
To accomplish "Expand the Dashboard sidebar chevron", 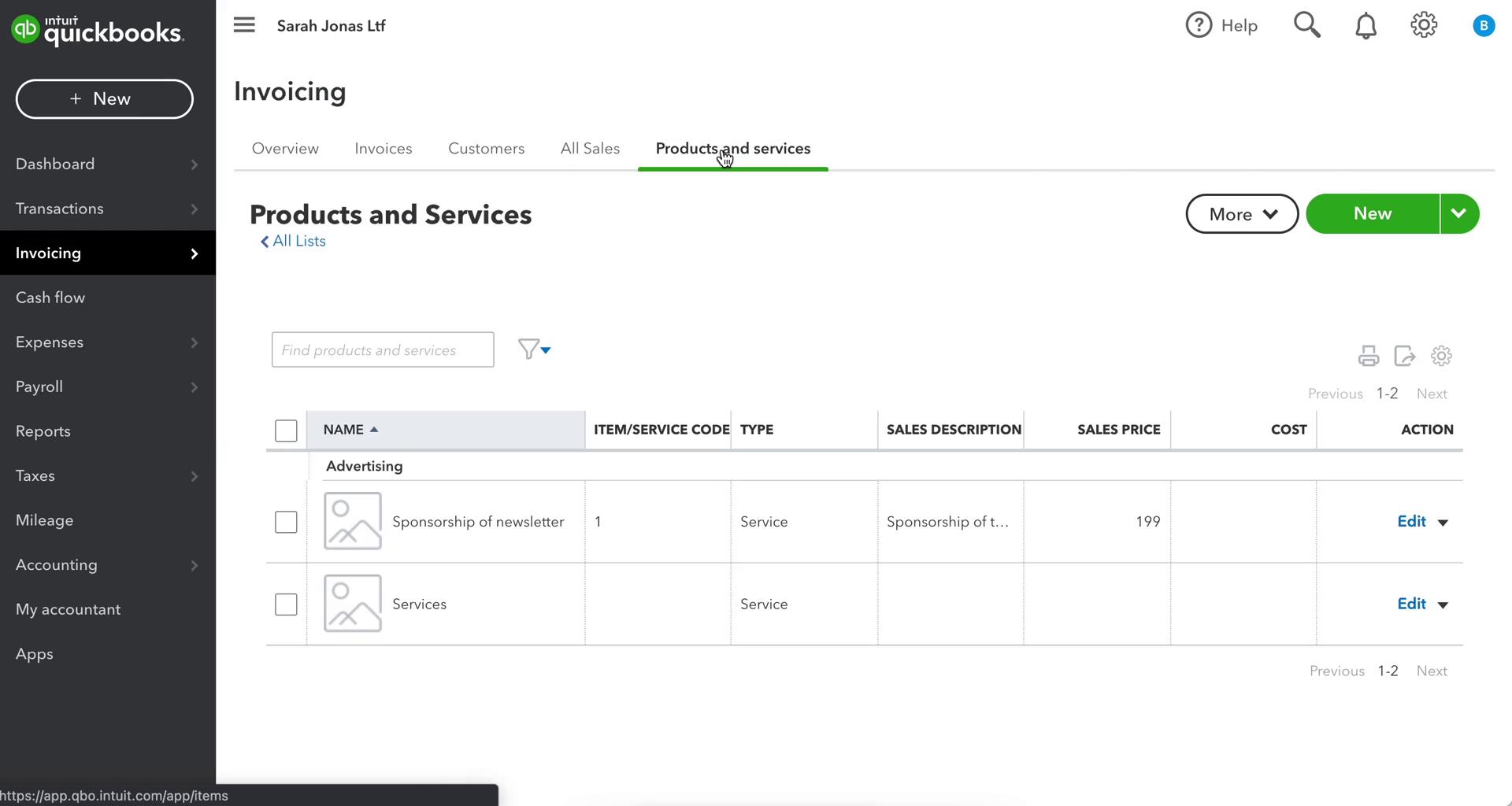I will (x=194, y=165).
